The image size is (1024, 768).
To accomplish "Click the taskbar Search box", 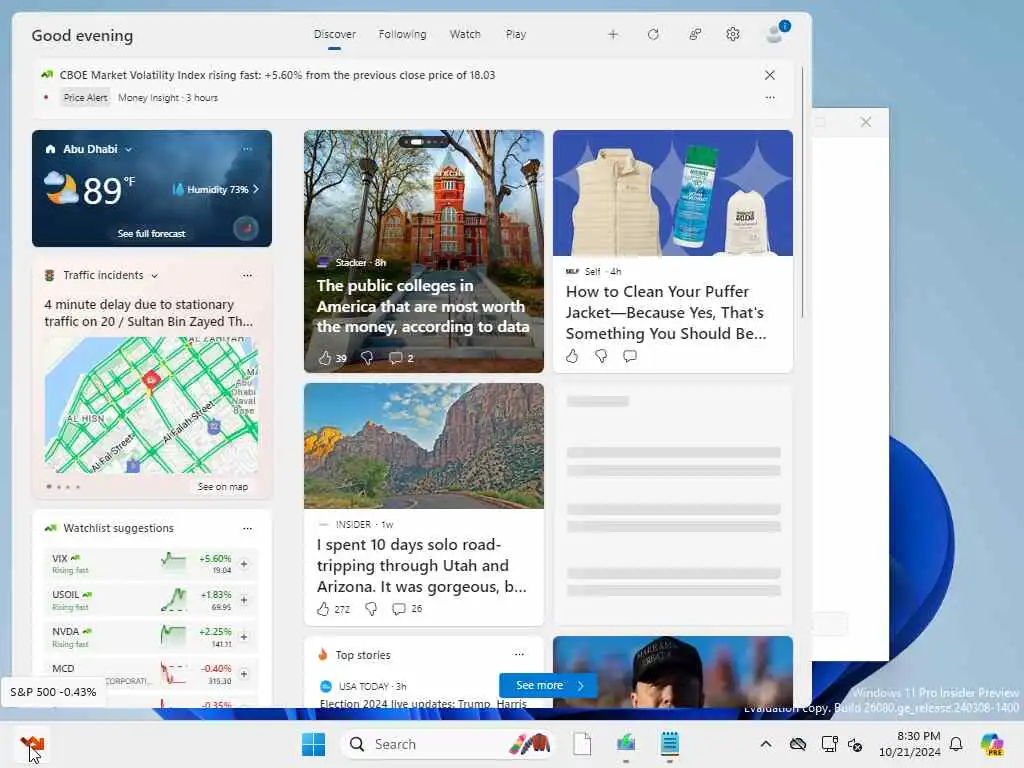I will click(x=447, y=744).
